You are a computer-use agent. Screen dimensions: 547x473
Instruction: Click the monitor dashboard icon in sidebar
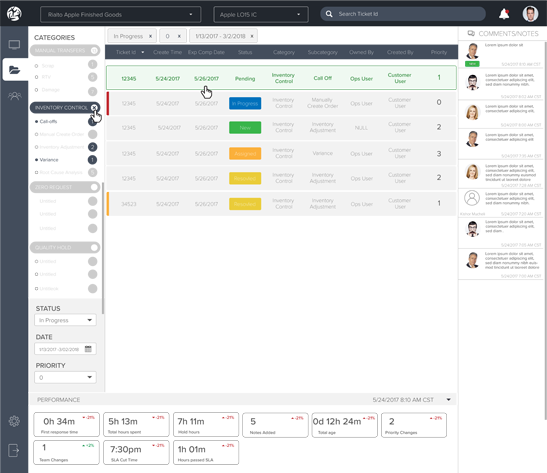(14, 45)
